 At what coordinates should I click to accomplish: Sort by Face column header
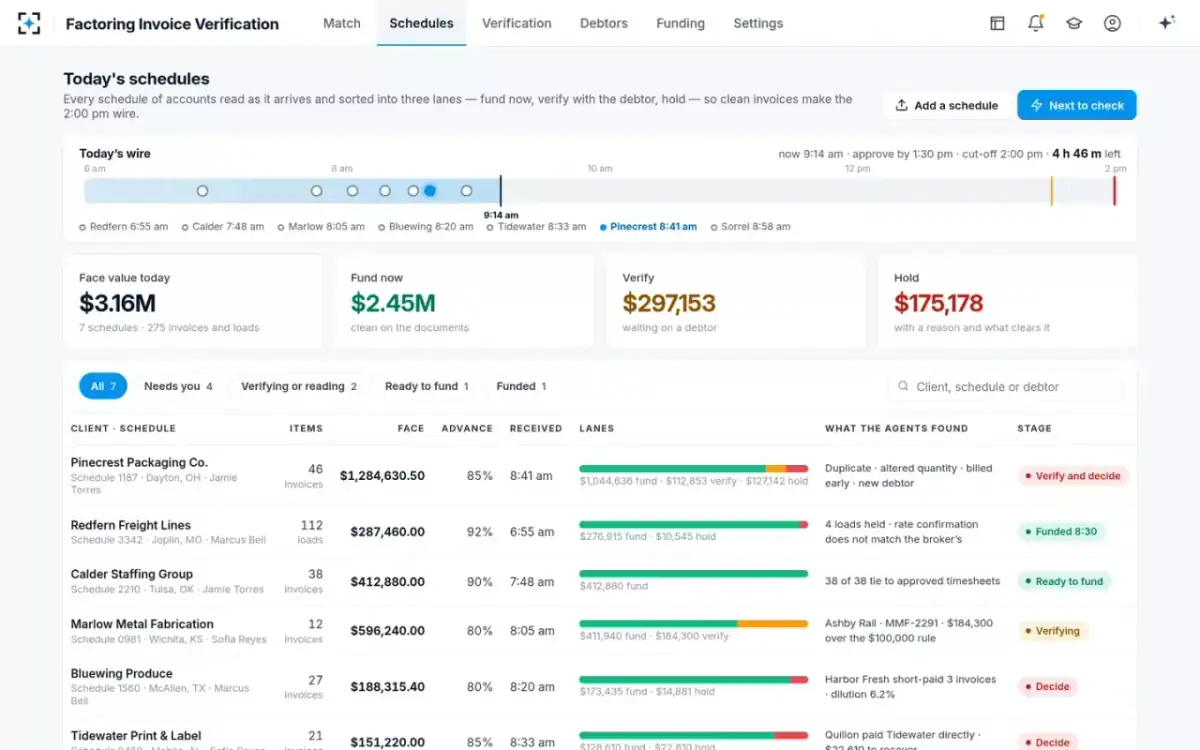pos(411,428)
